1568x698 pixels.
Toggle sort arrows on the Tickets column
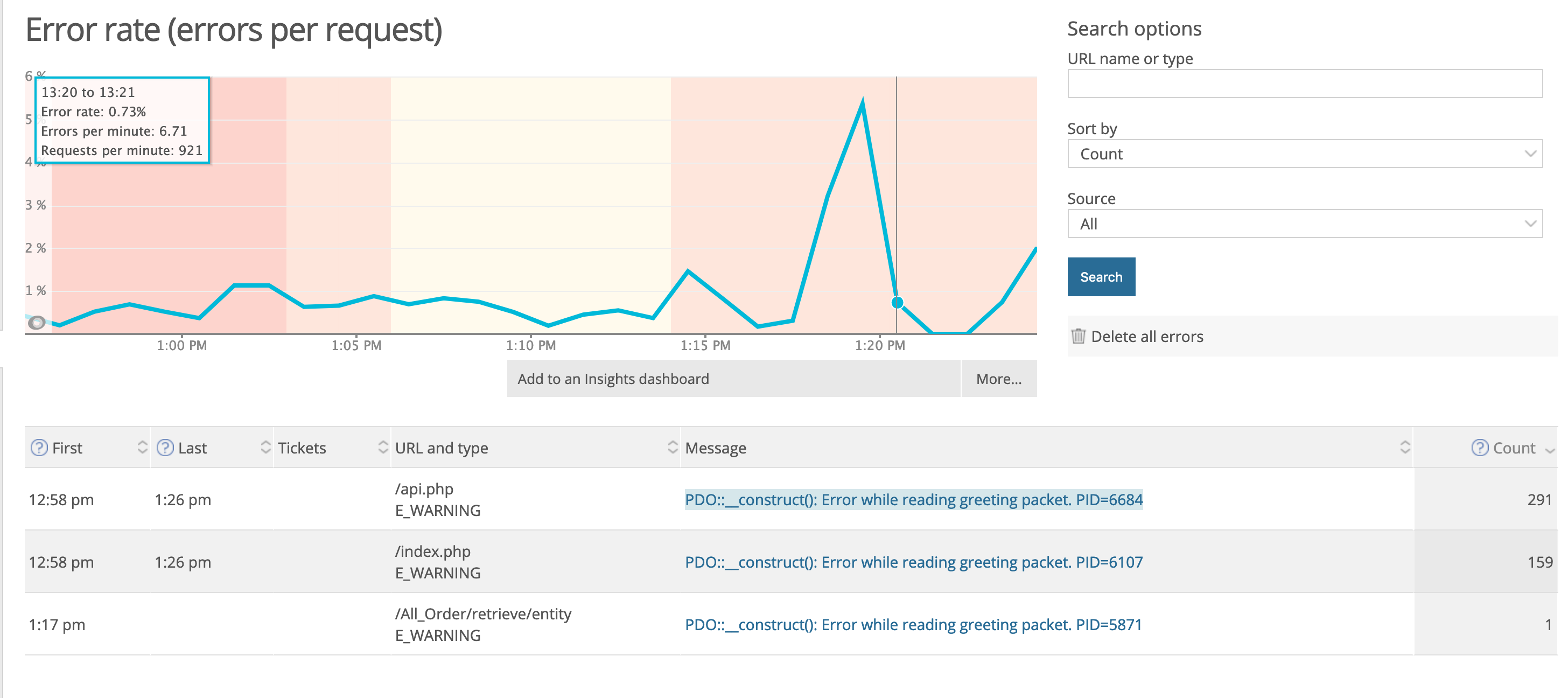[383, 448]
